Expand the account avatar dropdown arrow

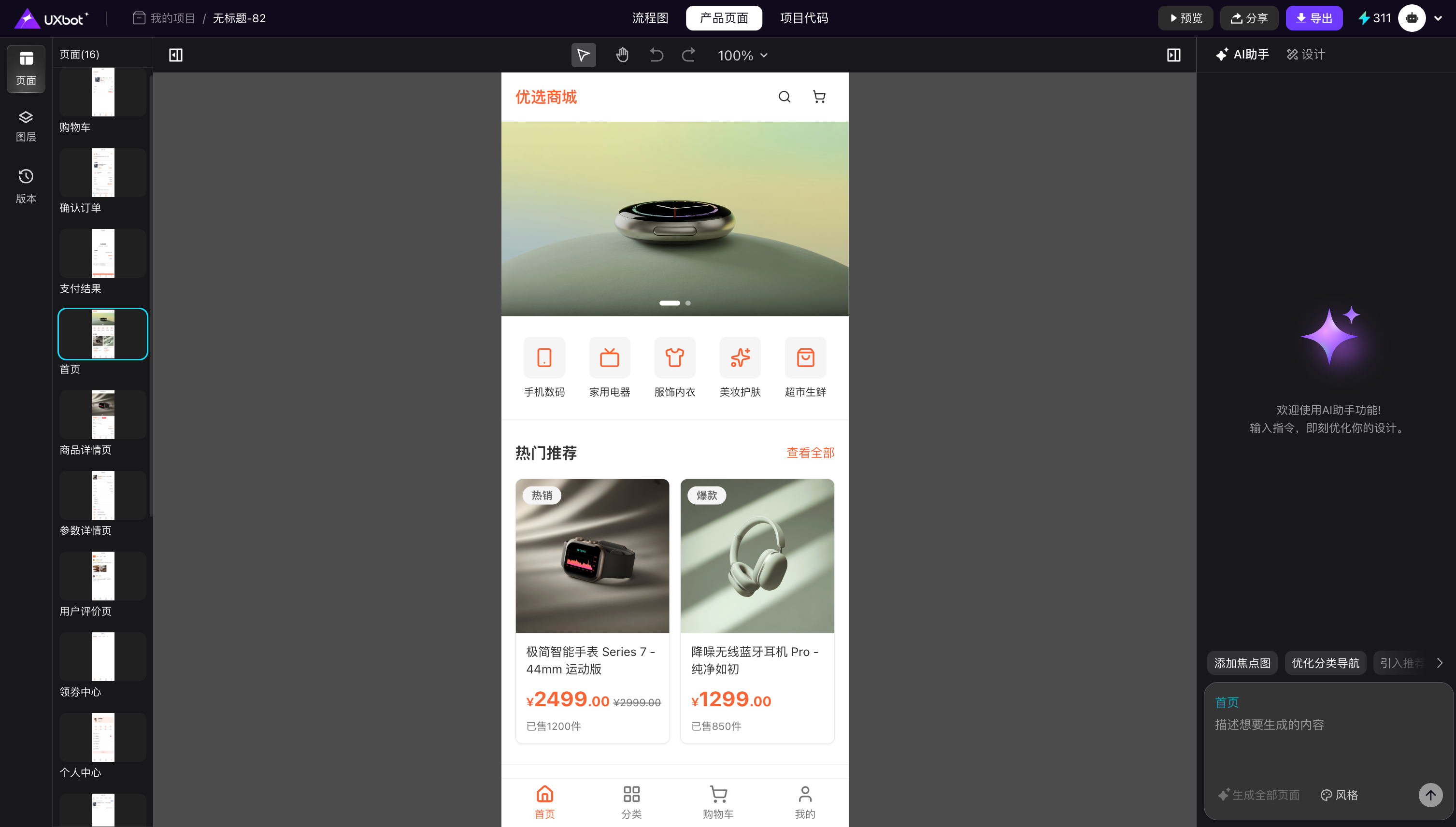point(1439,18)
